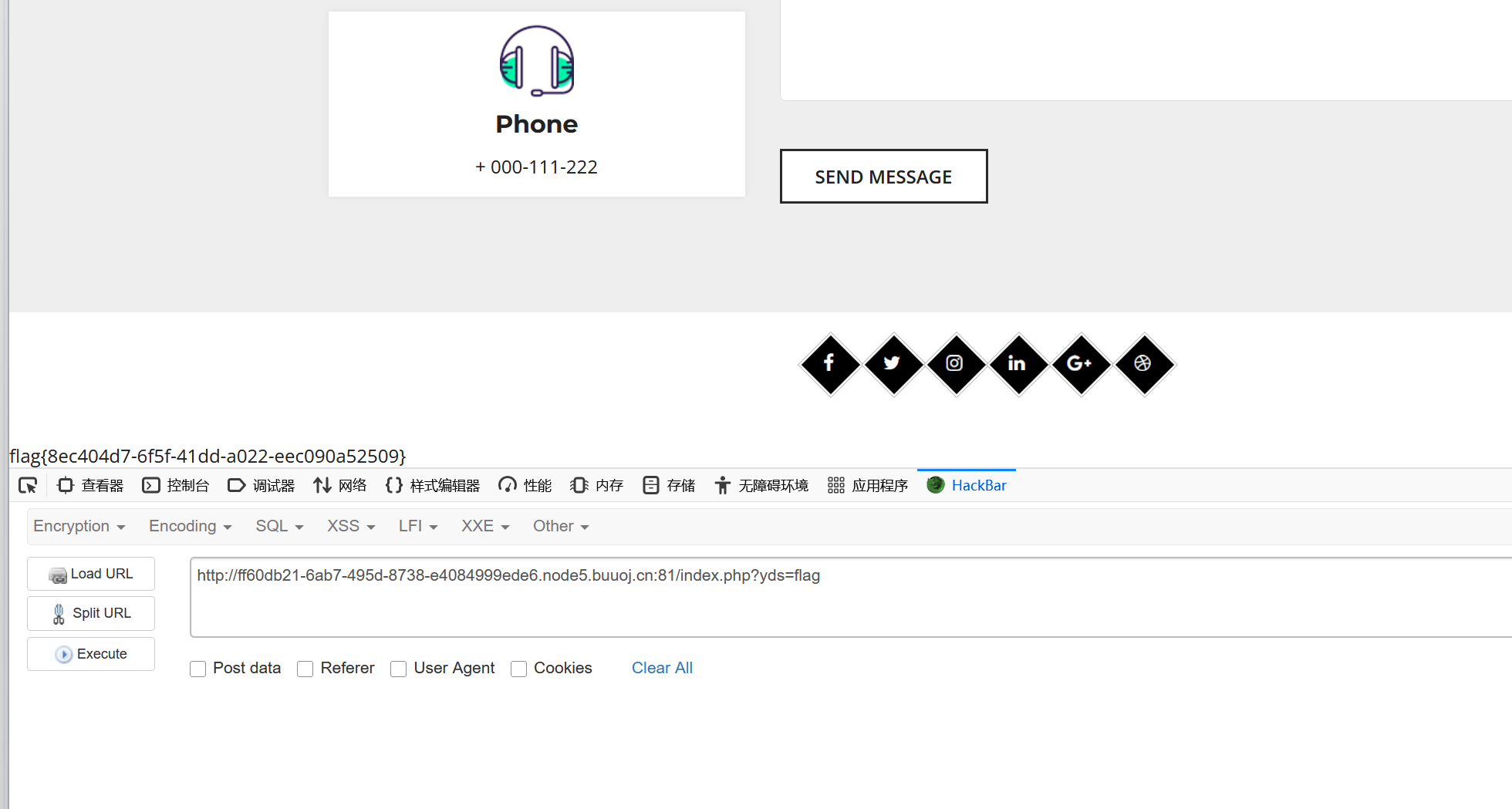Open the 控制台 console tab
The image size is (1512, 809).
pyautogui.click(x=176, y=485)
